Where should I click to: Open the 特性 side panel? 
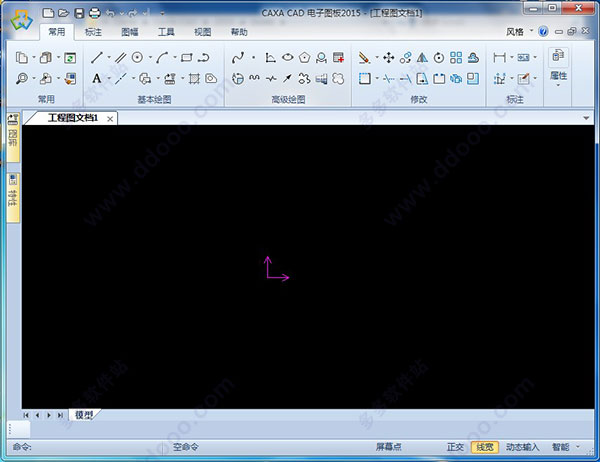13,197
